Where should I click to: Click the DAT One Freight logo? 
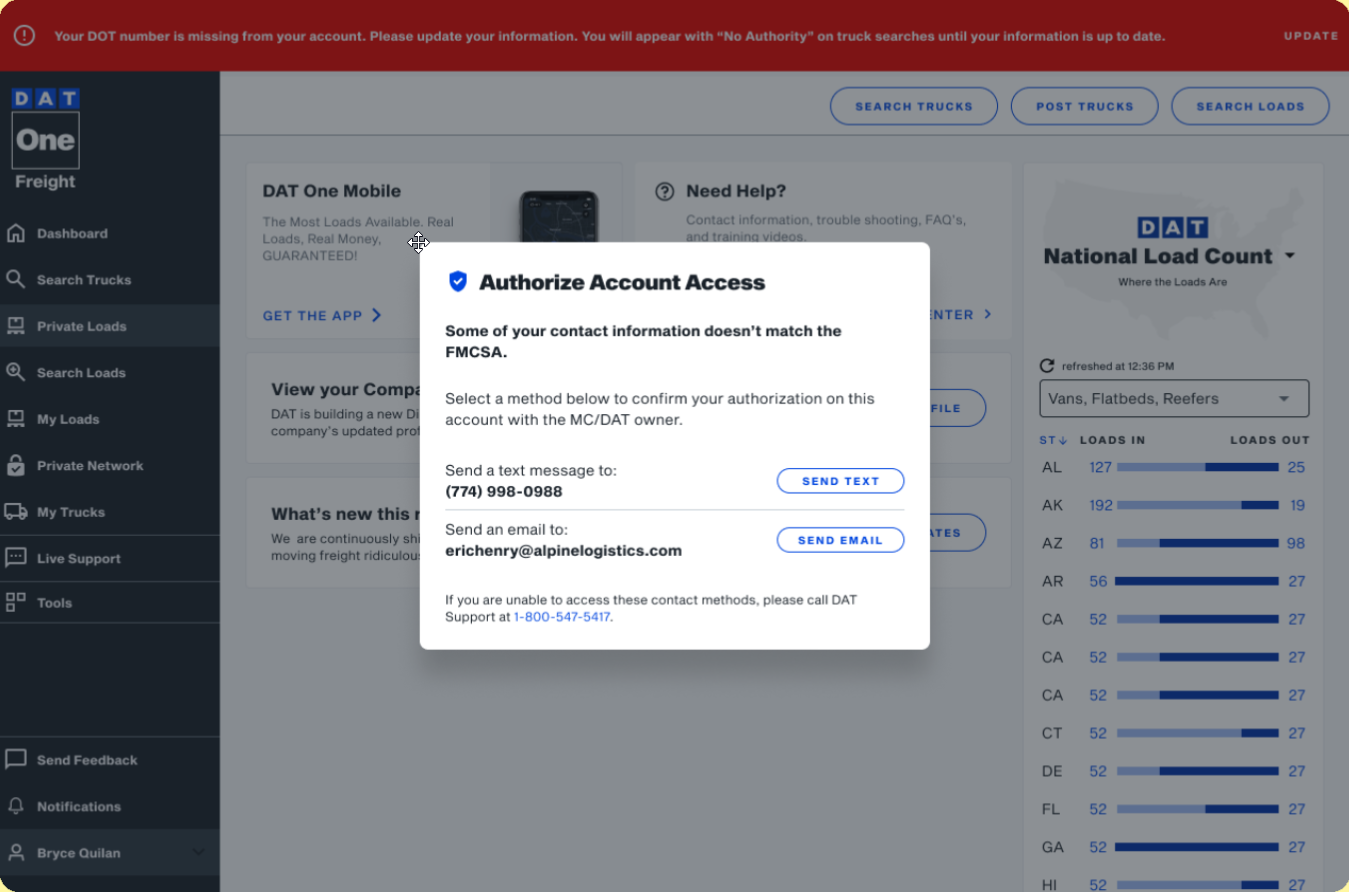click(45, 139)
